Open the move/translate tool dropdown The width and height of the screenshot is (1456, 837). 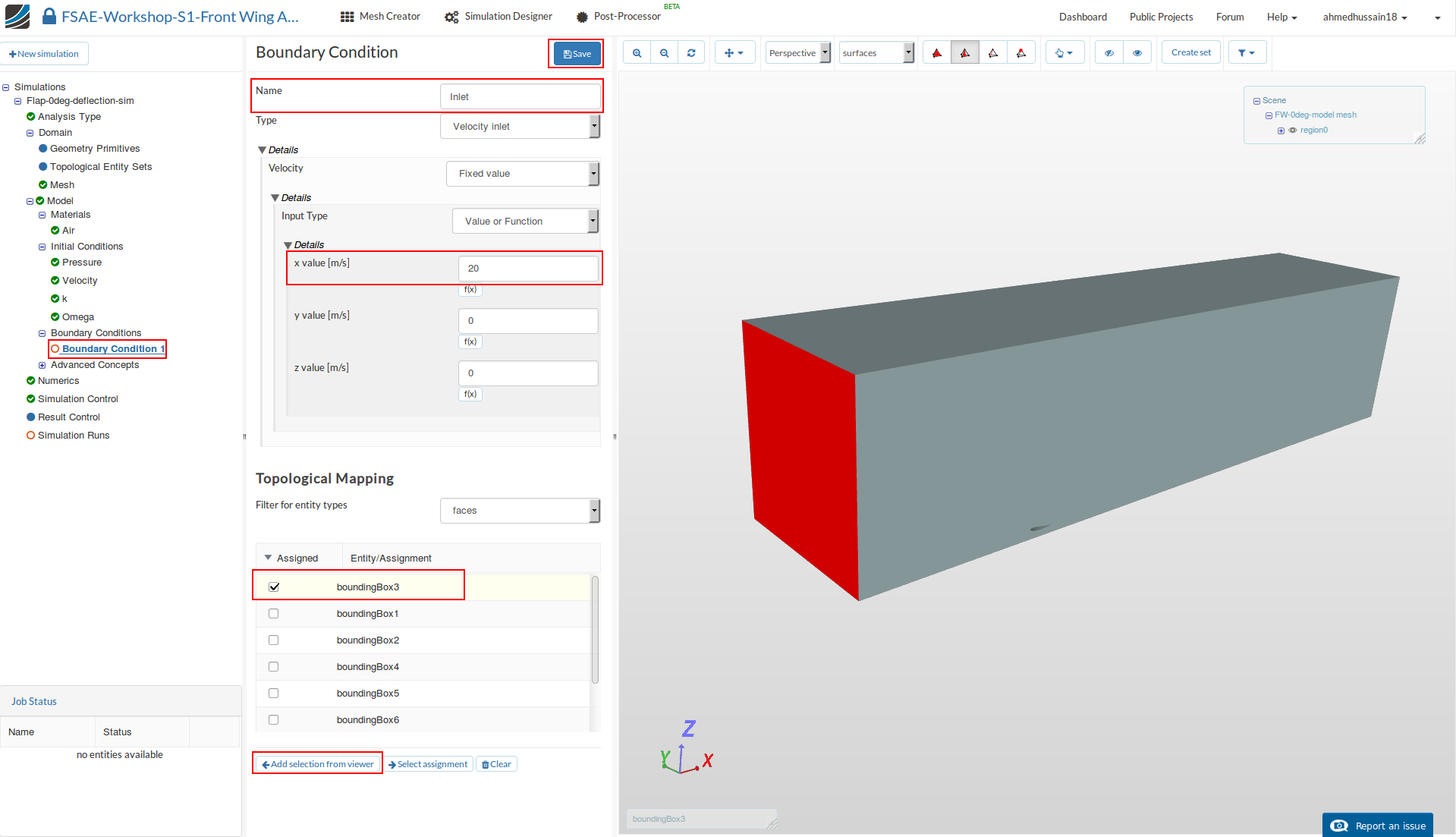pos(734,52)
